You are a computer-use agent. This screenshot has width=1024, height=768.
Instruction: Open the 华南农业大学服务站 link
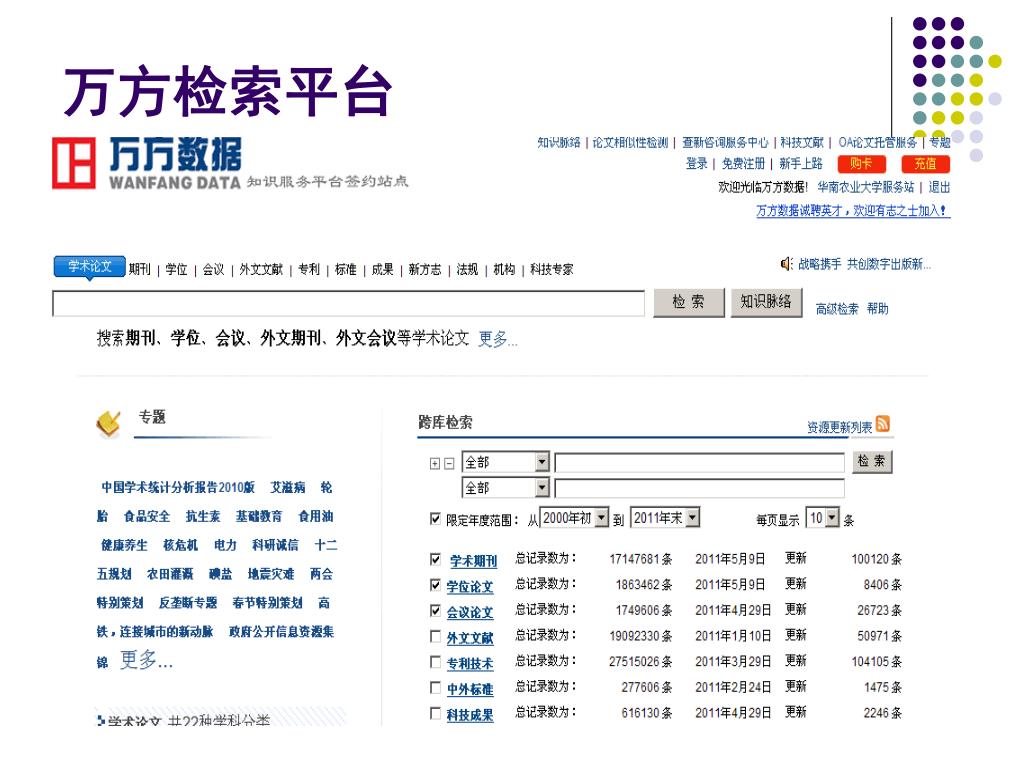(x=866, y=187)
